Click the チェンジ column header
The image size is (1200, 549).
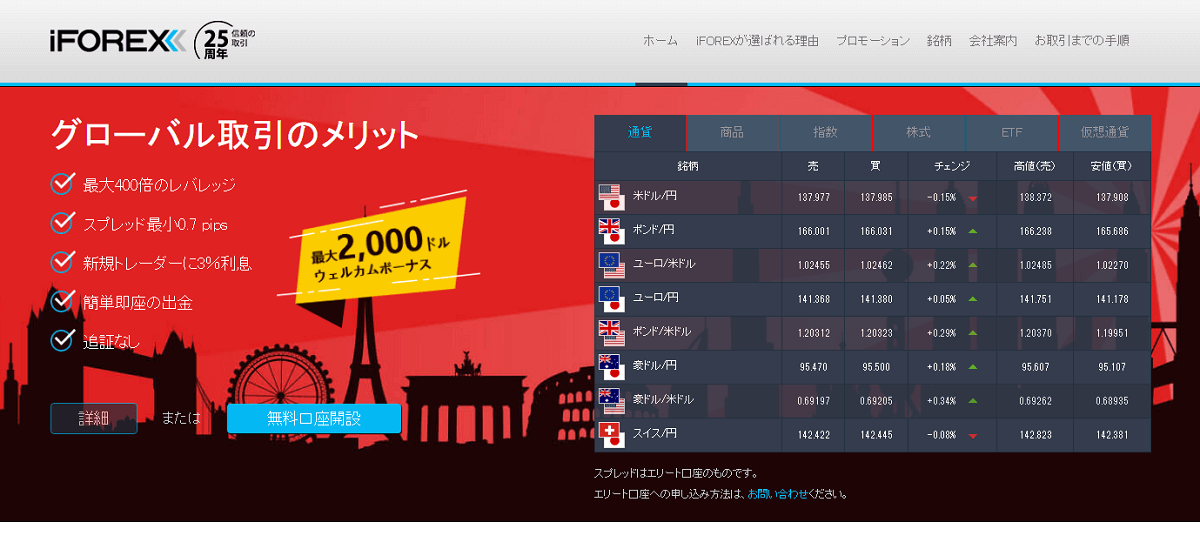coord(952,166)
